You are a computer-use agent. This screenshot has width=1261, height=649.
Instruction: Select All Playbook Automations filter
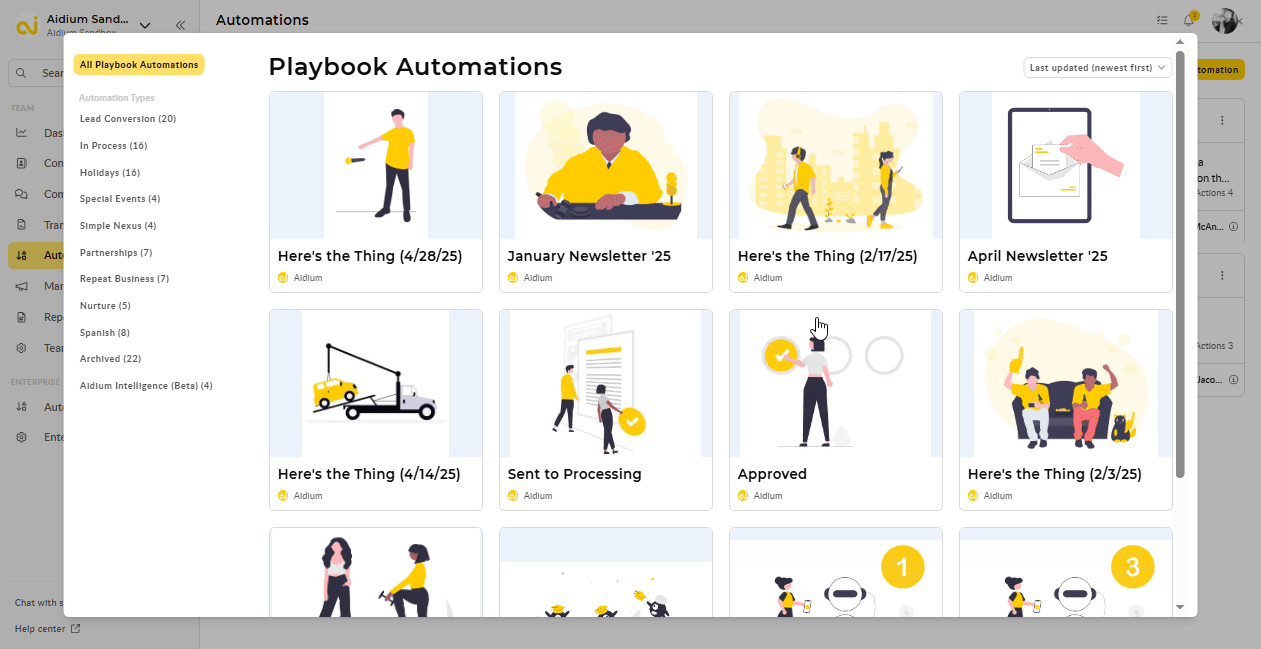[x=139, y=65]
